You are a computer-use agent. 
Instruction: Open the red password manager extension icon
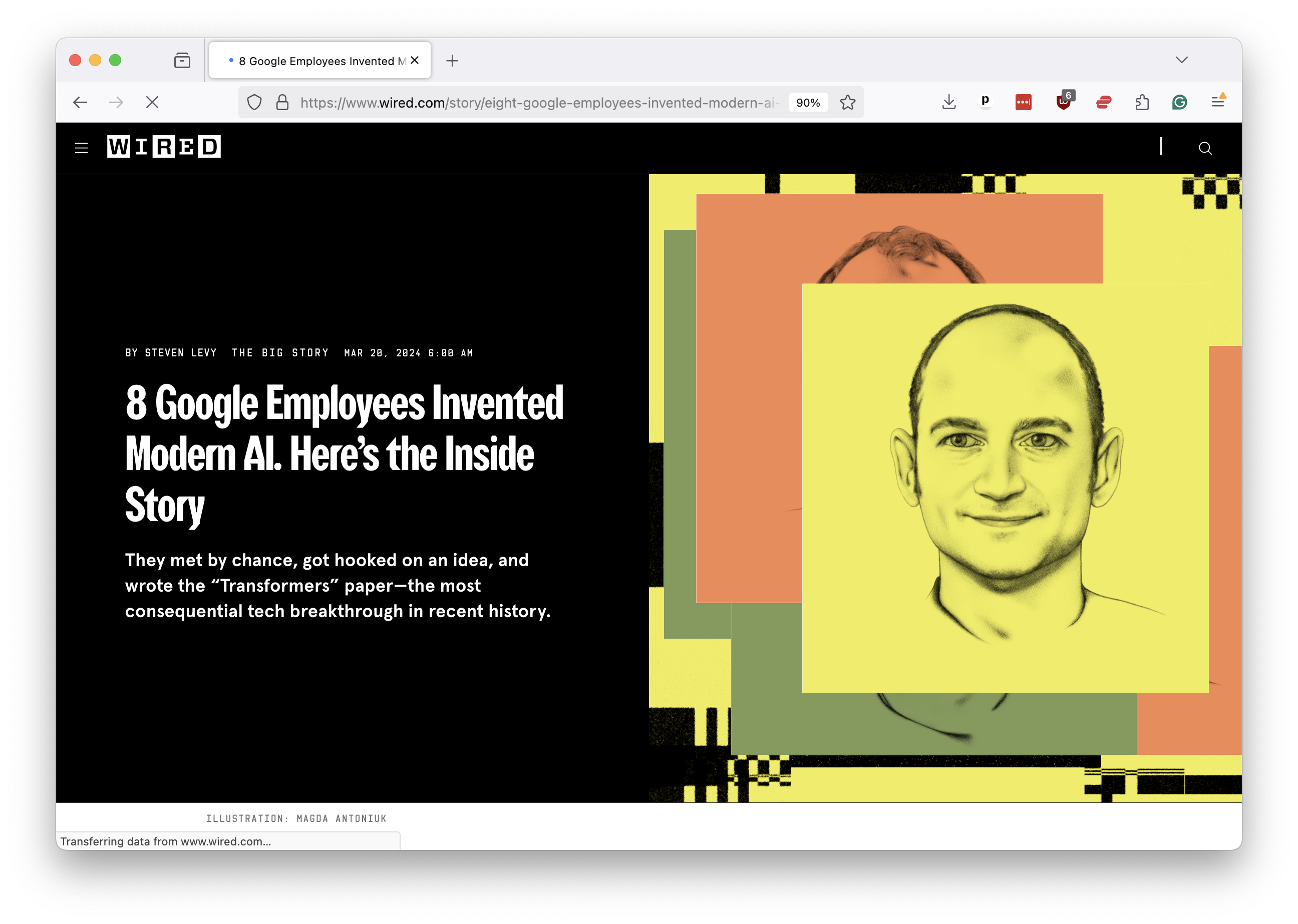1023,103
